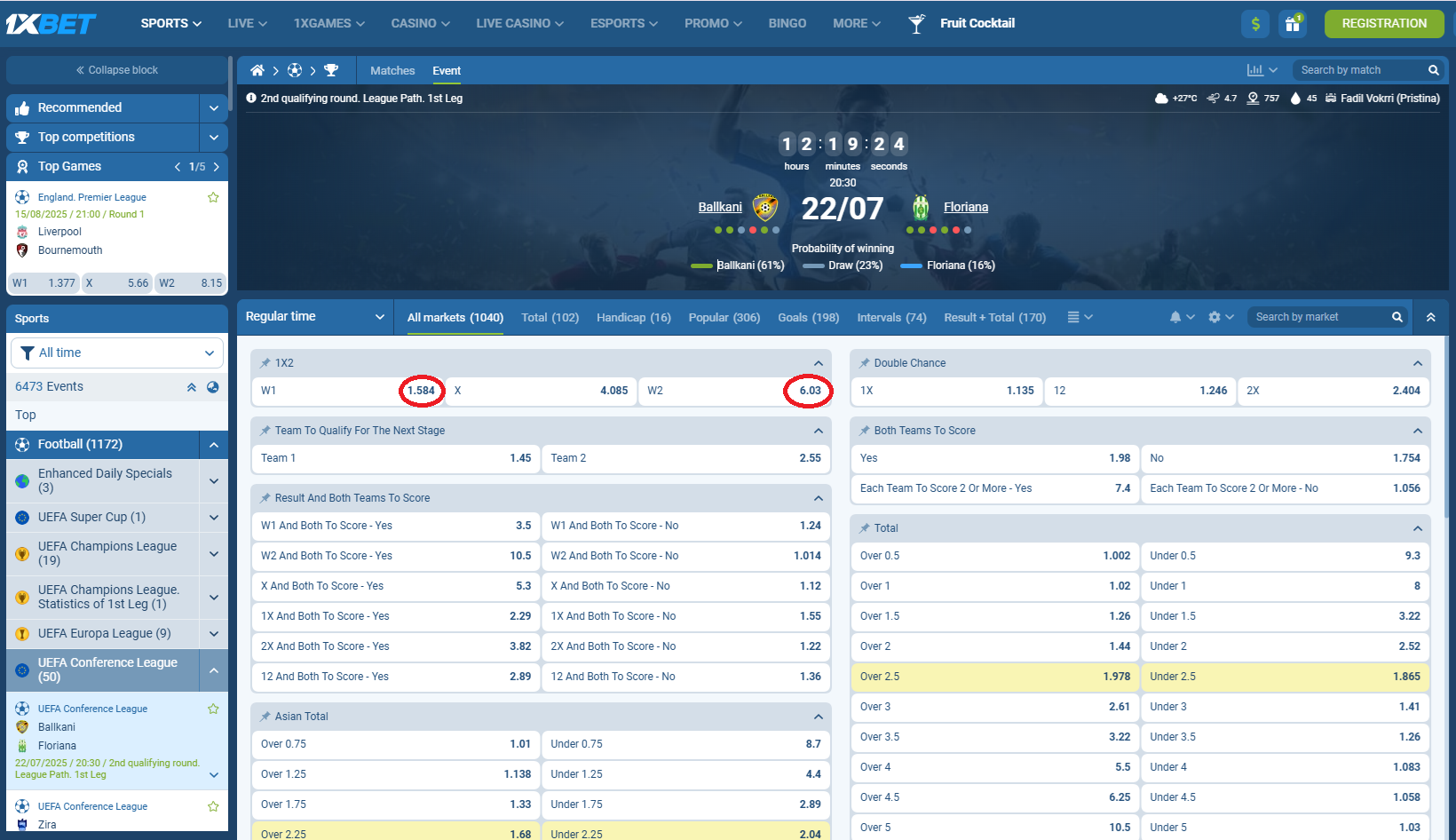Click the Floriana team crest
Viewport: 1456px width, 840px height.
click(921, 208)
